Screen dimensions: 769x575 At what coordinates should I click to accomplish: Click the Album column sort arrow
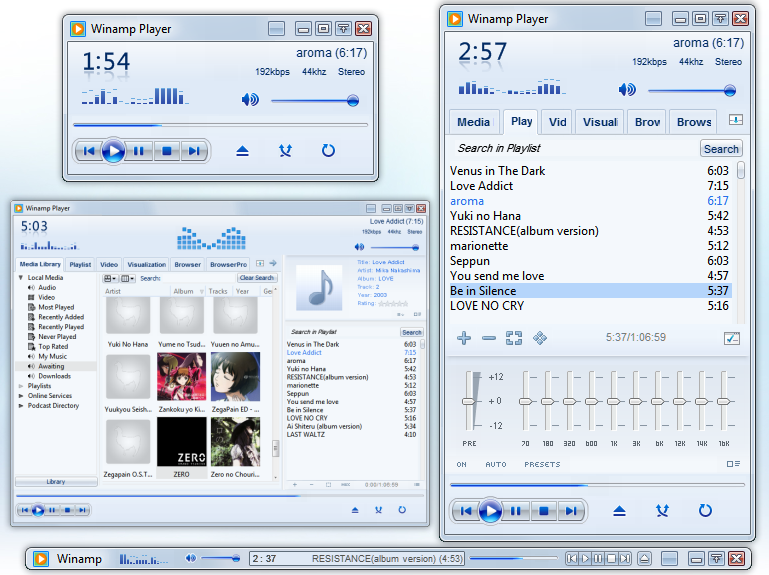tap(202, 291)
